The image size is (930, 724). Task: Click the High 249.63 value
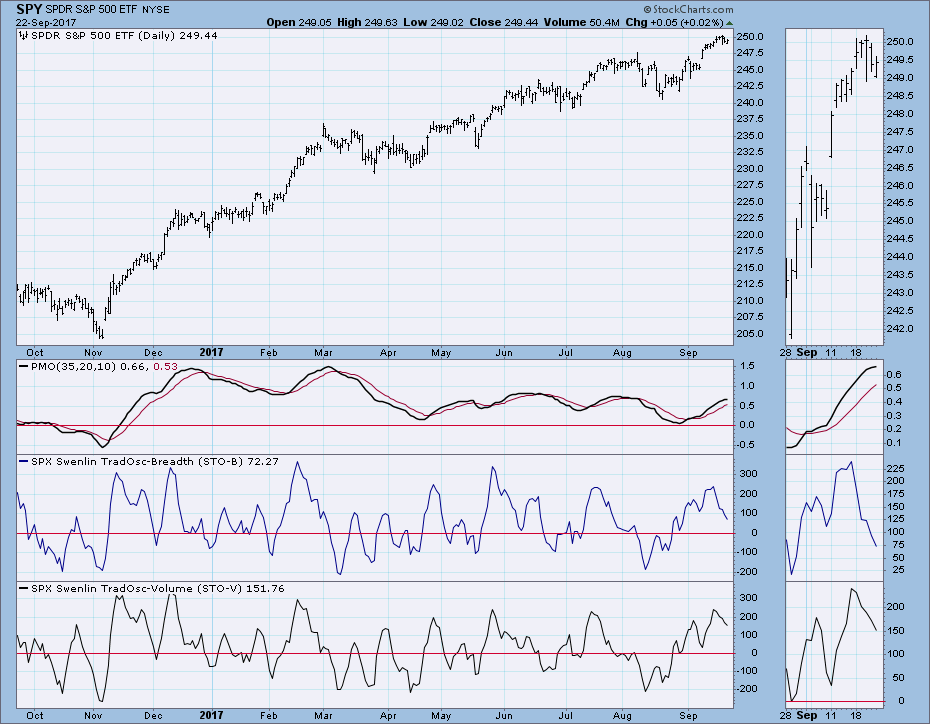pyautogui.click(x=367, y=23)
